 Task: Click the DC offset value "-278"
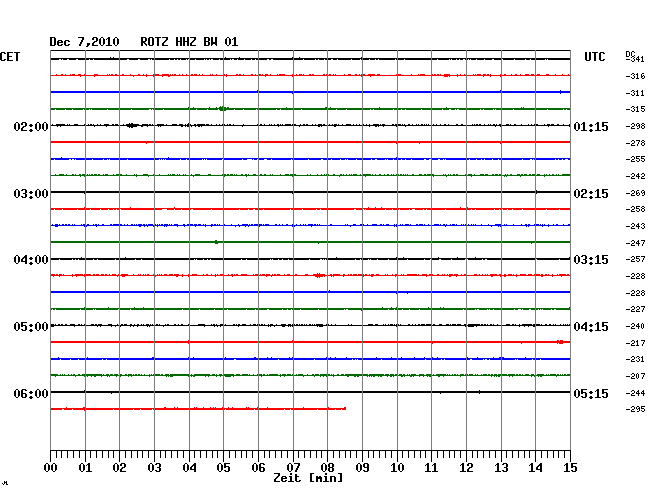pos(635,143)
